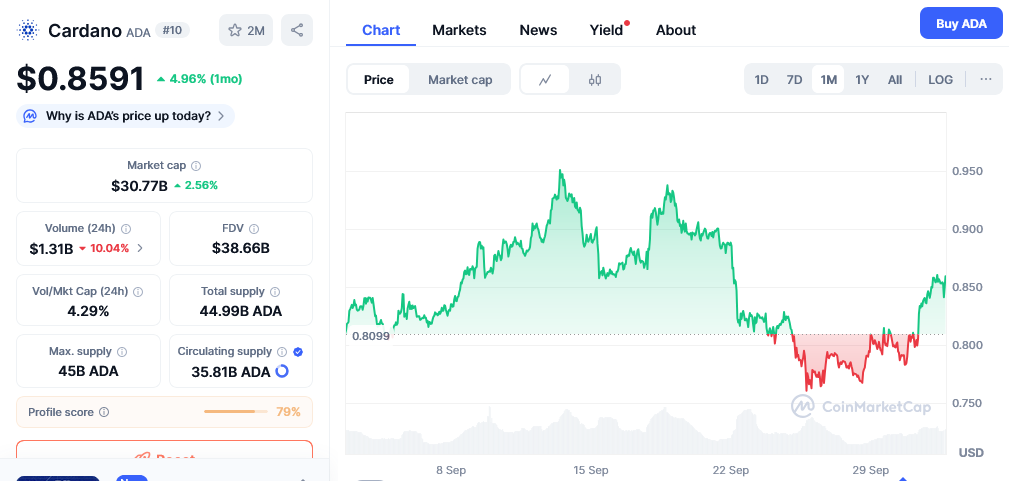The width and height of the screenshot is (1009, 481).
Task: Open the Yield tab
Action: coord(606,30)
